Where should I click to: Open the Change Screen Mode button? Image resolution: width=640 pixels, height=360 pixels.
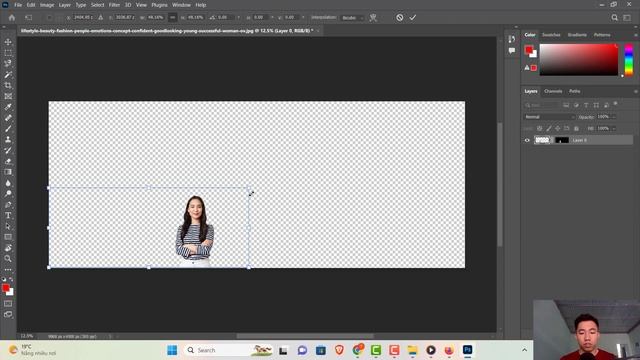coord(8,315)
